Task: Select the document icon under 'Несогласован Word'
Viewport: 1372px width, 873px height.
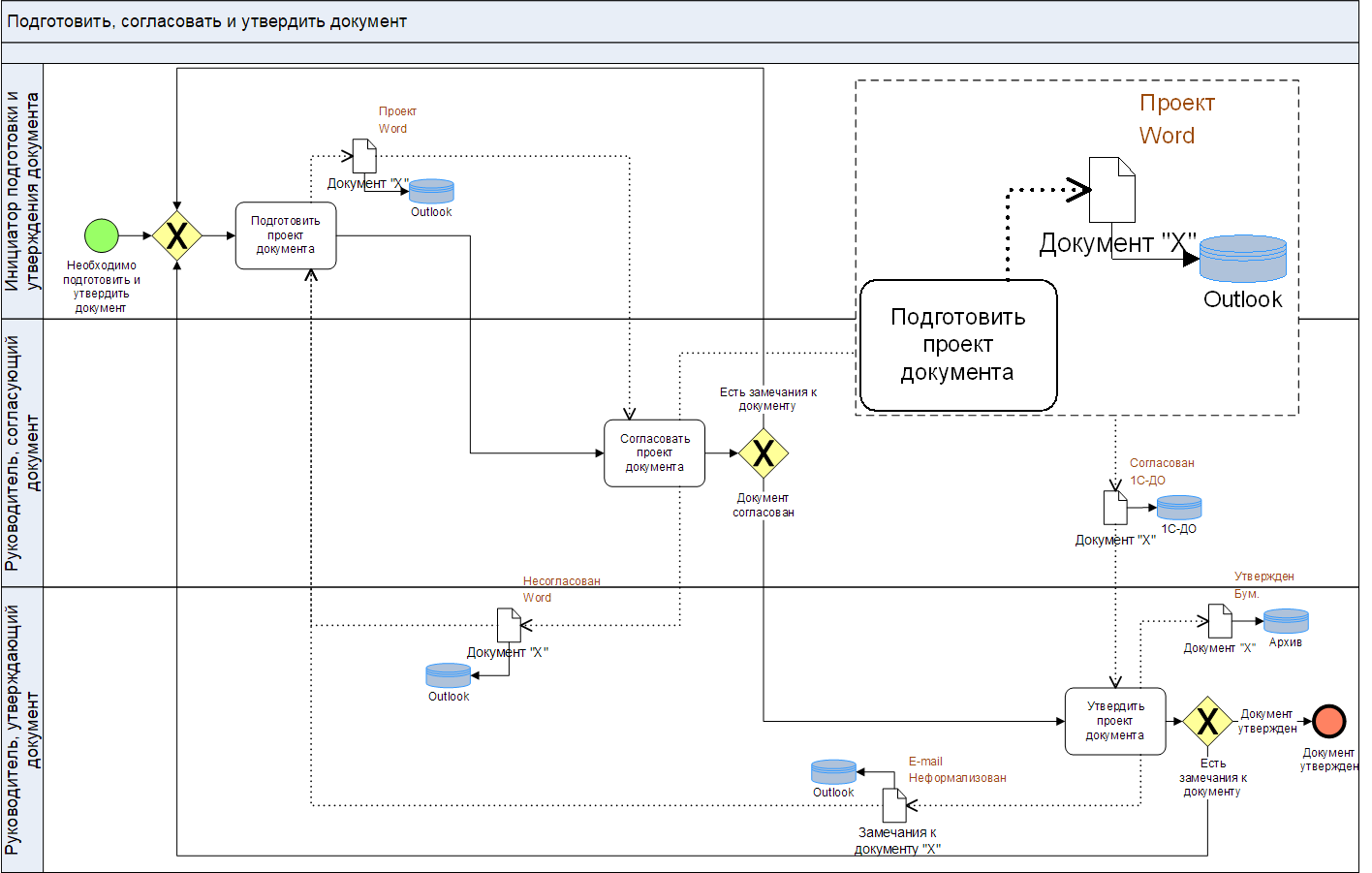Action: pos(509,625)
